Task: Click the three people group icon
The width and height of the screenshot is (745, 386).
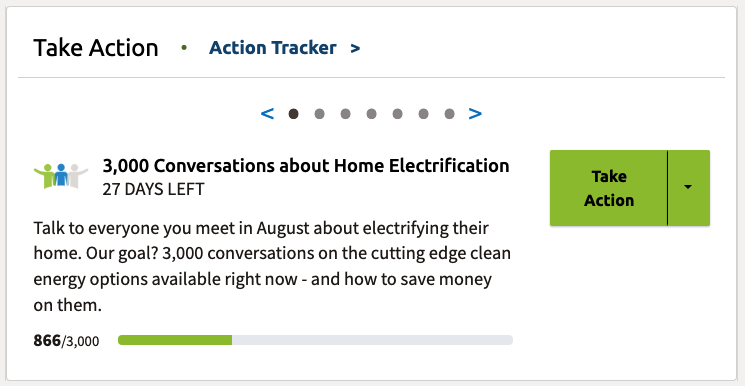Action: click(61, 176)
